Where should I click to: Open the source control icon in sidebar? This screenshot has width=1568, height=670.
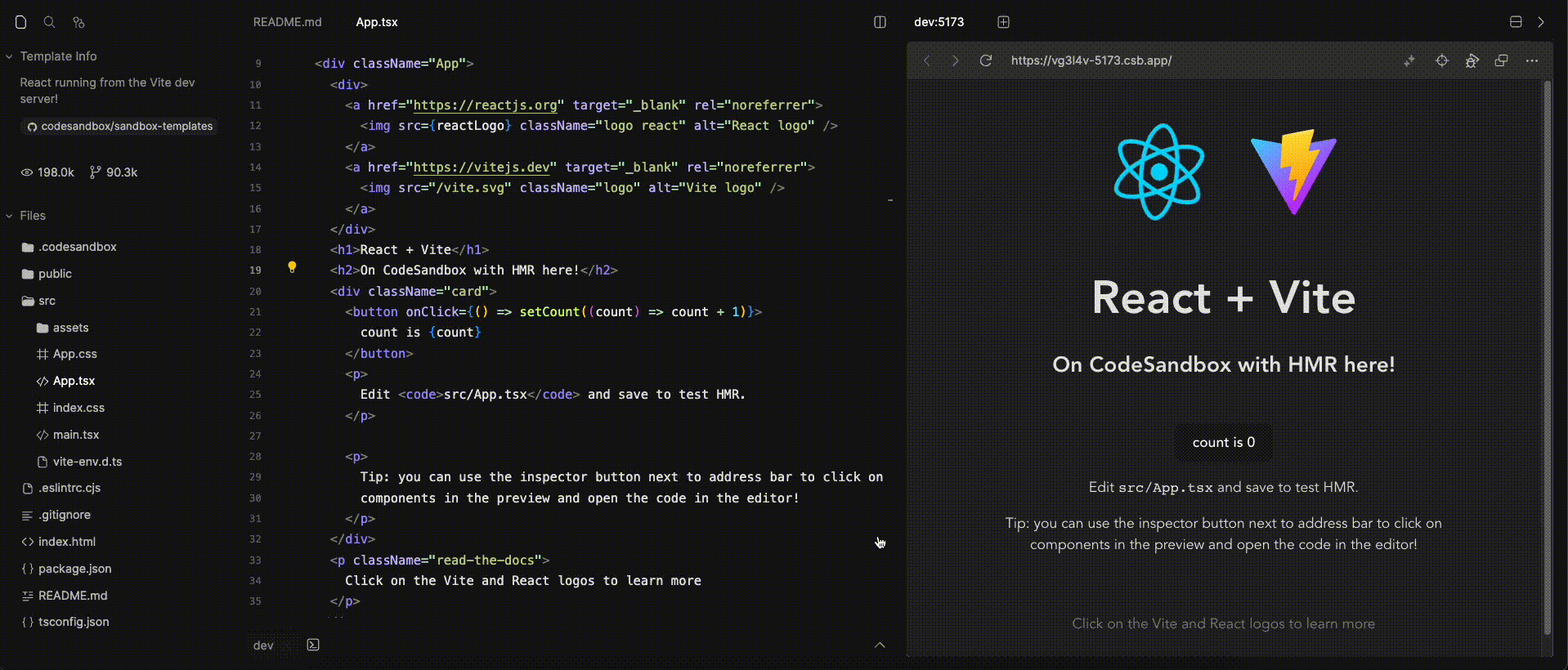(x=78, y=22)
